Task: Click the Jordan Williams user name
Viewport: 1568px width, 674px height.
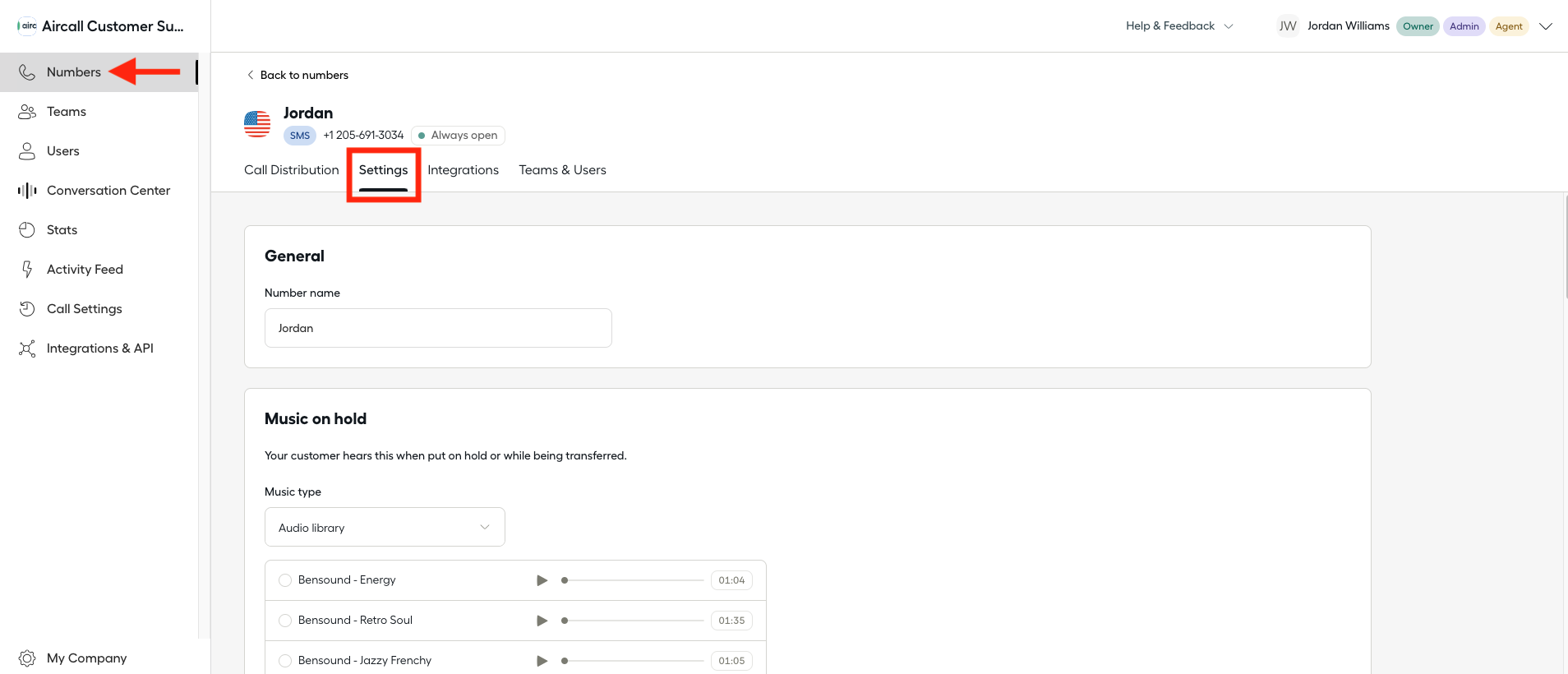Action: click(x=1349, y=26)
